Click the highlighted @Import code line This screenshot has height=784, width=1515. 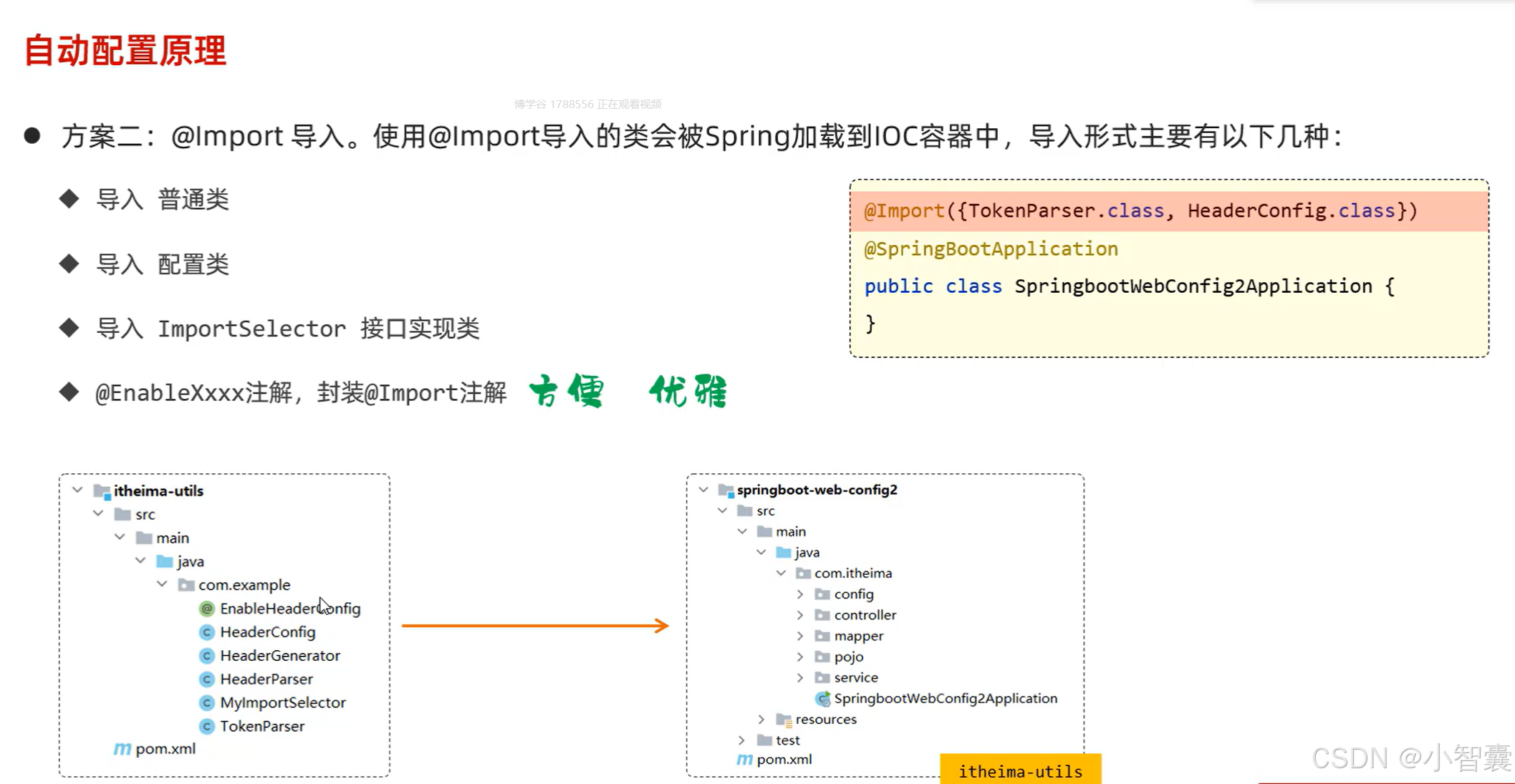coord(1139,211)
